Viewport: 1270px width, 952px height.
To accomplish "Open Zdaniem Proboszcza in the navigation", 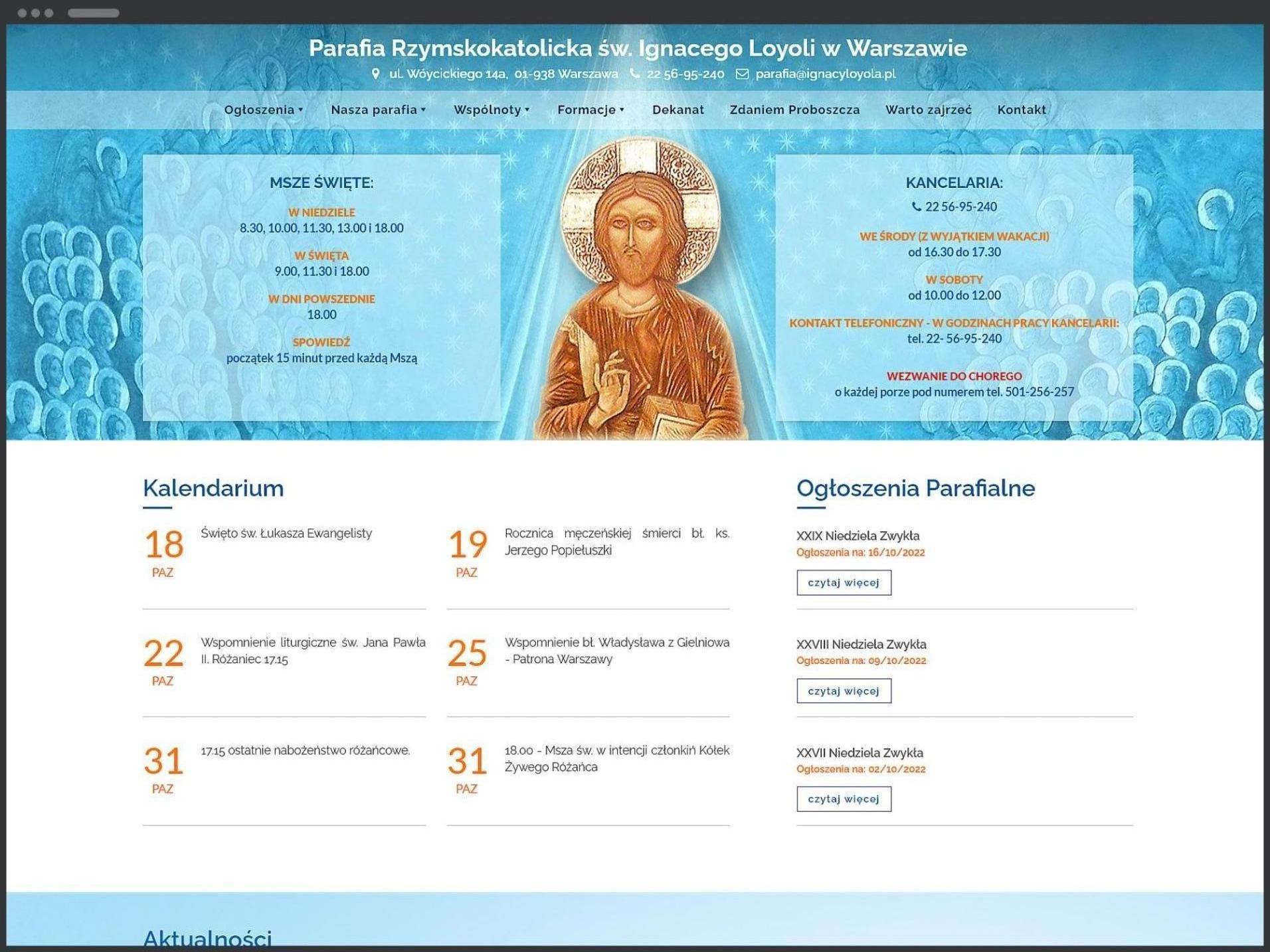I will (794, 110).
